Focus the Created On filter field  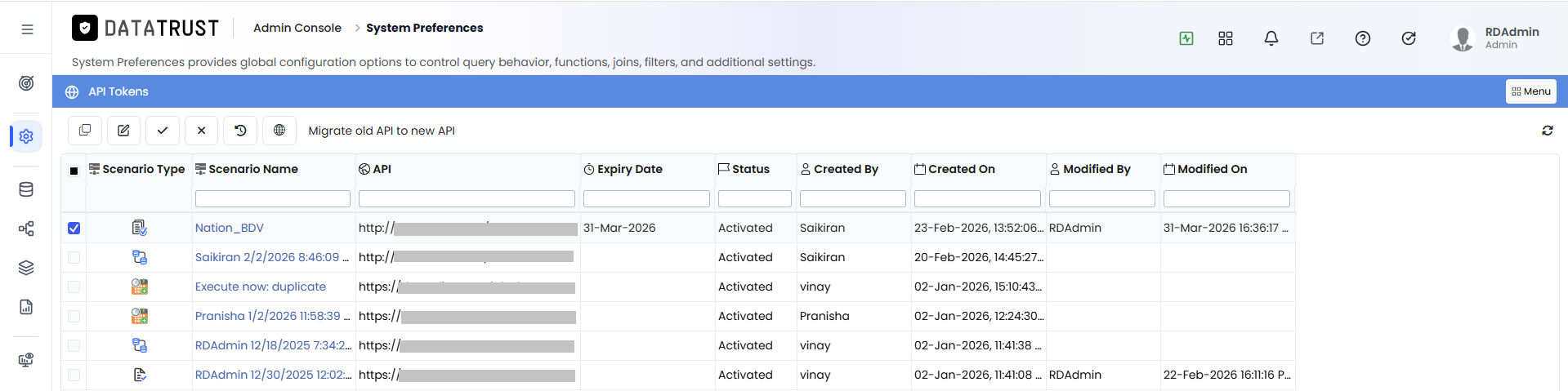(x=977, y=198)
